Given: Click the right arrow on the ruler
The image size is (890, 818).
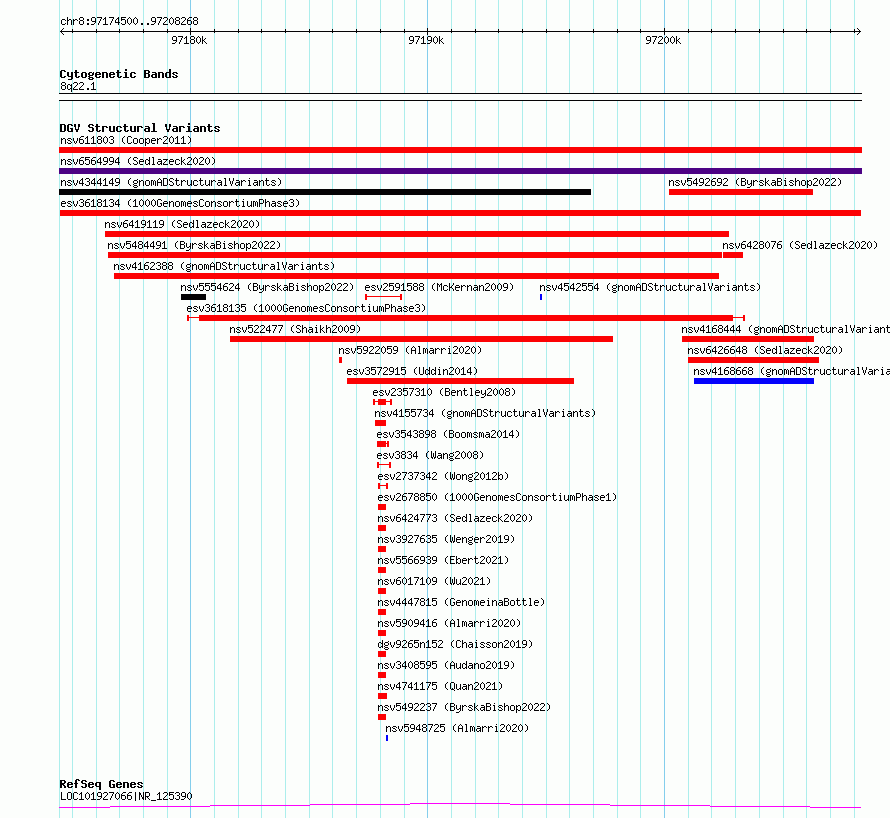Looking at the screenshot, I should (858, 32).
